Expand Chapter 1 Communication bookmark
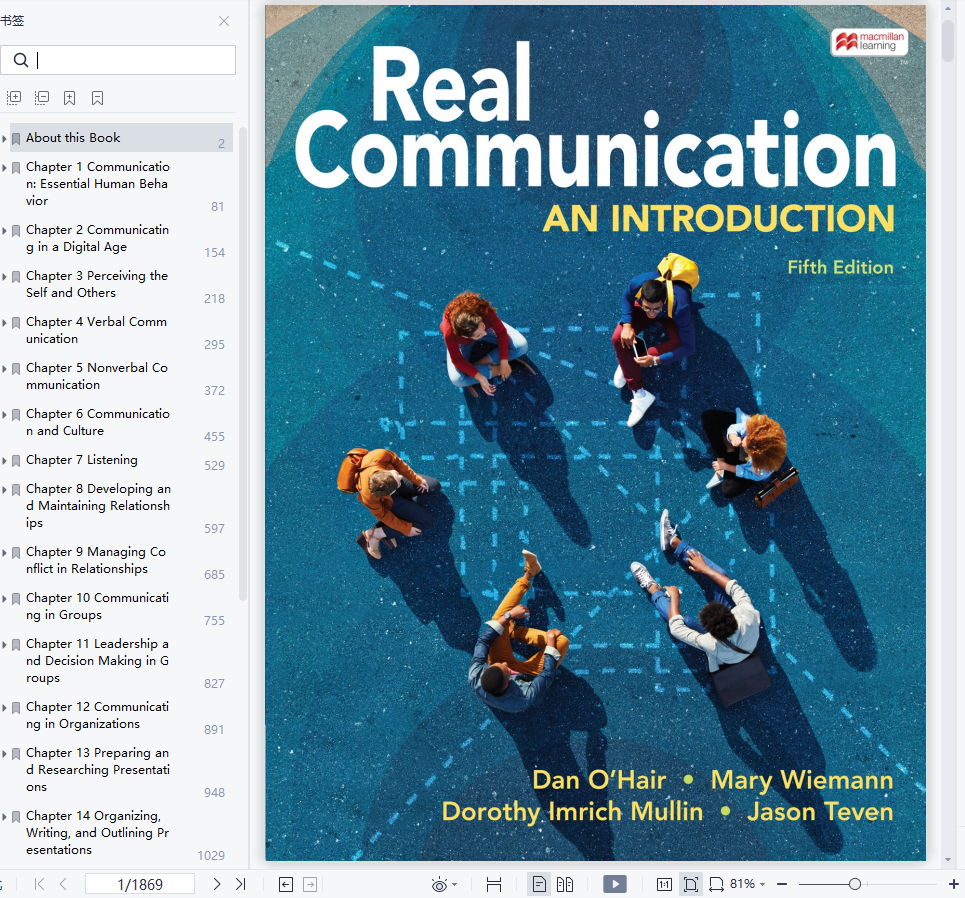This screenshot has width=965, height=898. click(4, 167)
